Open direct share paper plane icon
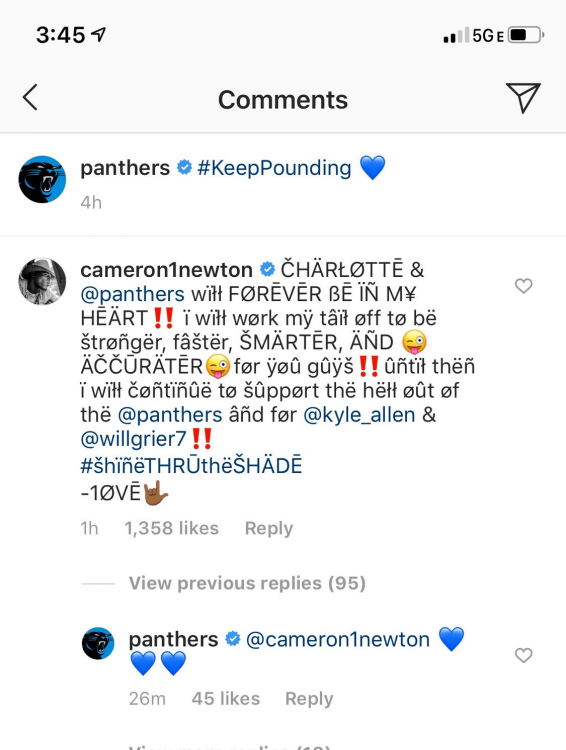566x750 pixels. pyautogui.click(x=523, y=98)
